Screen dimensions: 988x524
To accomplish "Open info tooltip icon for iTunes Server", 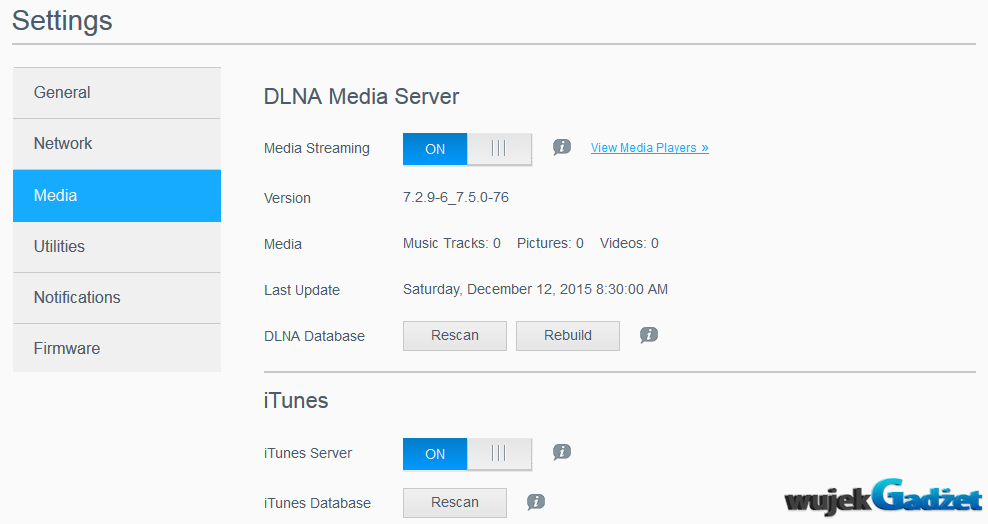I will point(562,452).
